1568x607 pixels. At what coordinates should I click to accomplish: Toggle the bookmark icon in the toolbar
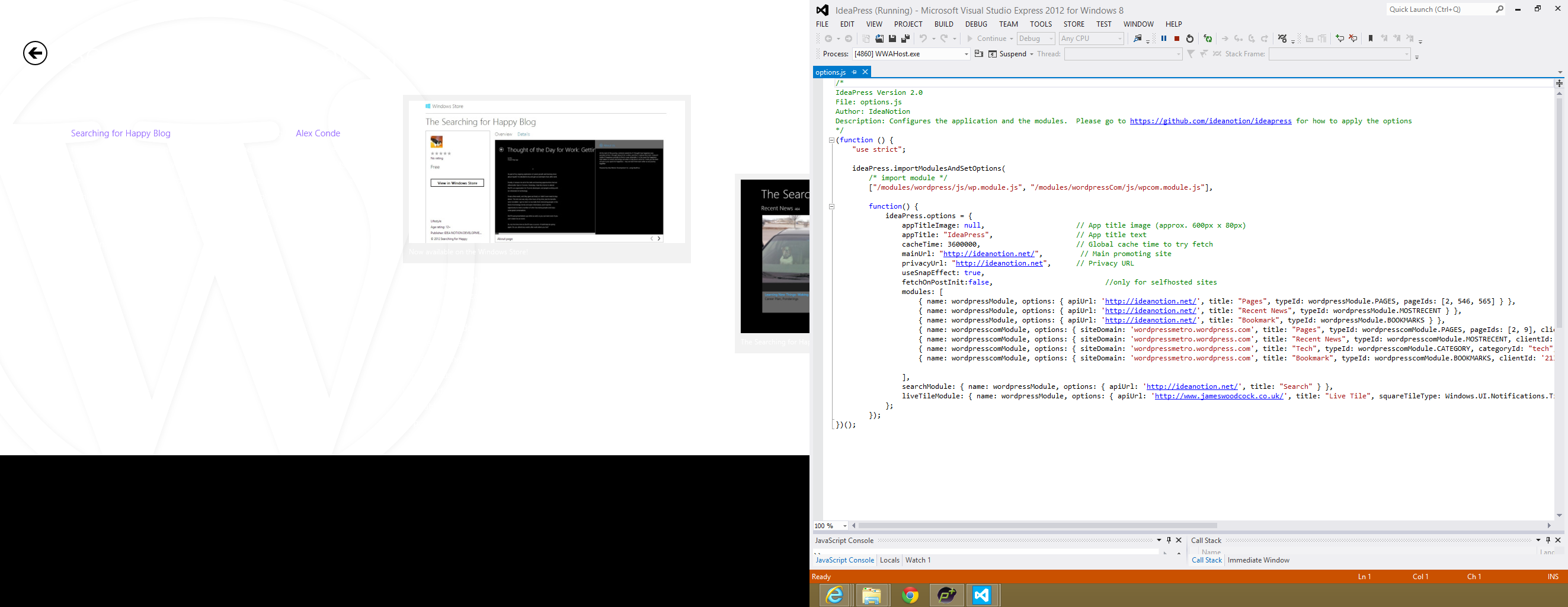pyautogui.click(x=1371, y=39)
